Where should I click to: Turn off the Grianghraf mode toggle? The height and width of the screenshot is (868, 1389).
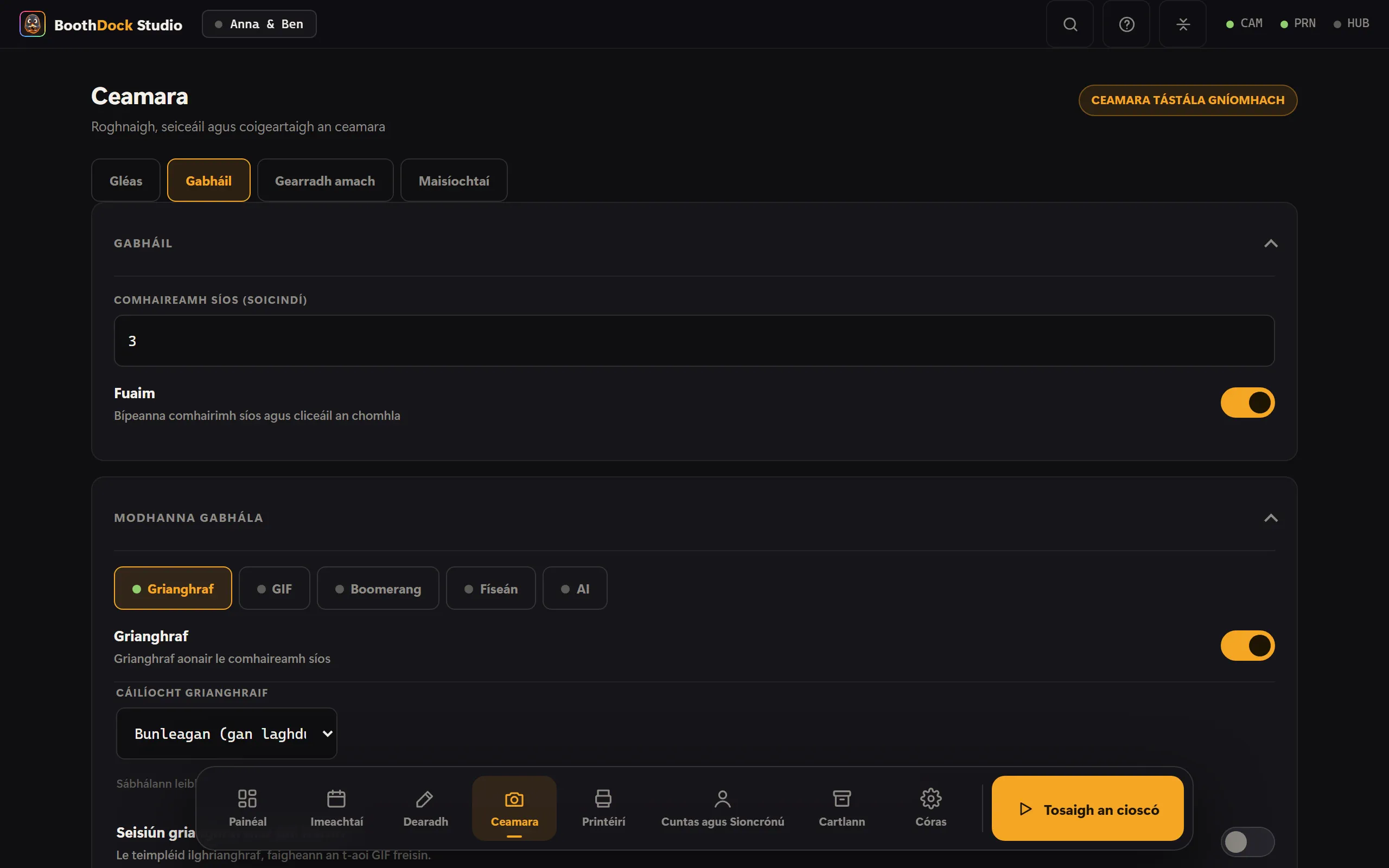click(x=1247, y=645)
